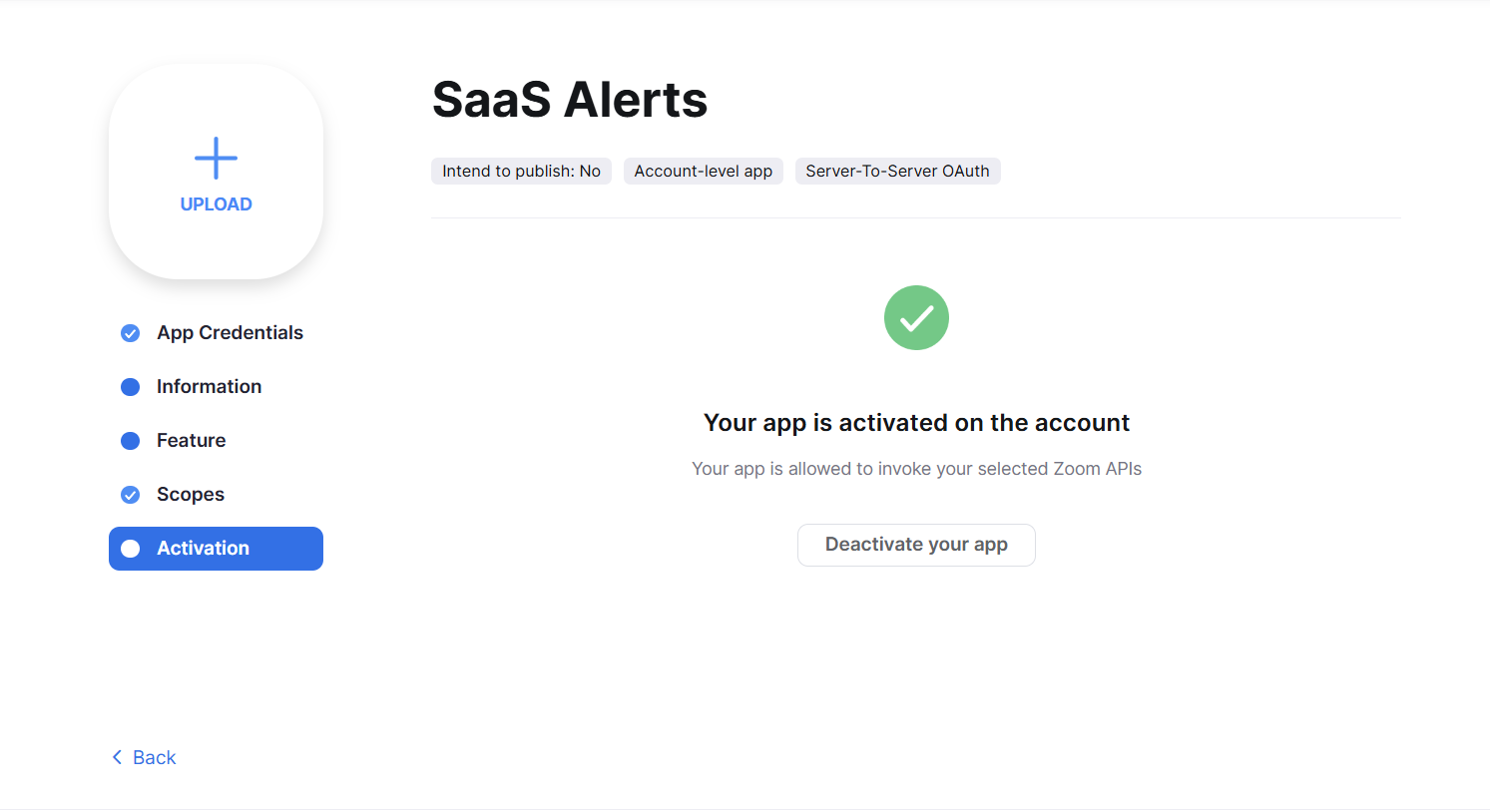Open the App Credentials step
The image size is (1490, 812).
(x=216, y=333)
